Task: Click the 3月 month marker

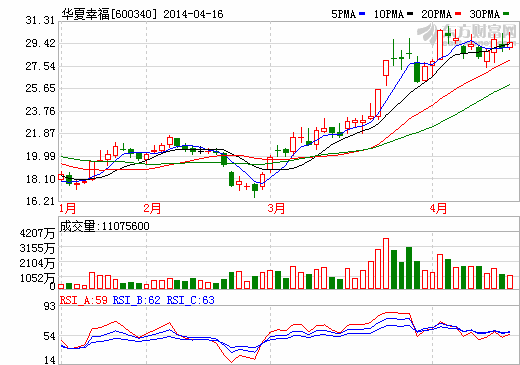Action: coord(276,209)
